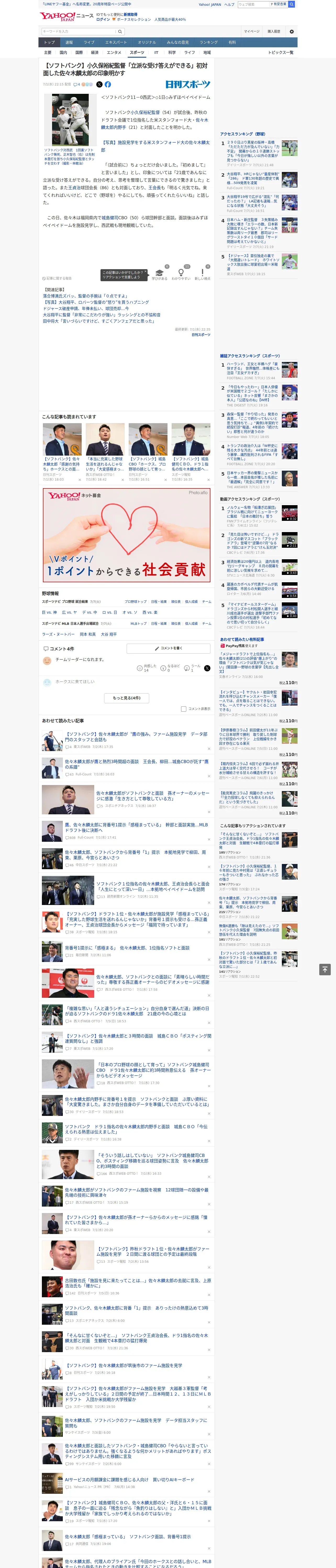Select the ライブ tab in the dark bar
Image resolution: width=336 pixels, height=1568 pixels.
pos(89,43)
